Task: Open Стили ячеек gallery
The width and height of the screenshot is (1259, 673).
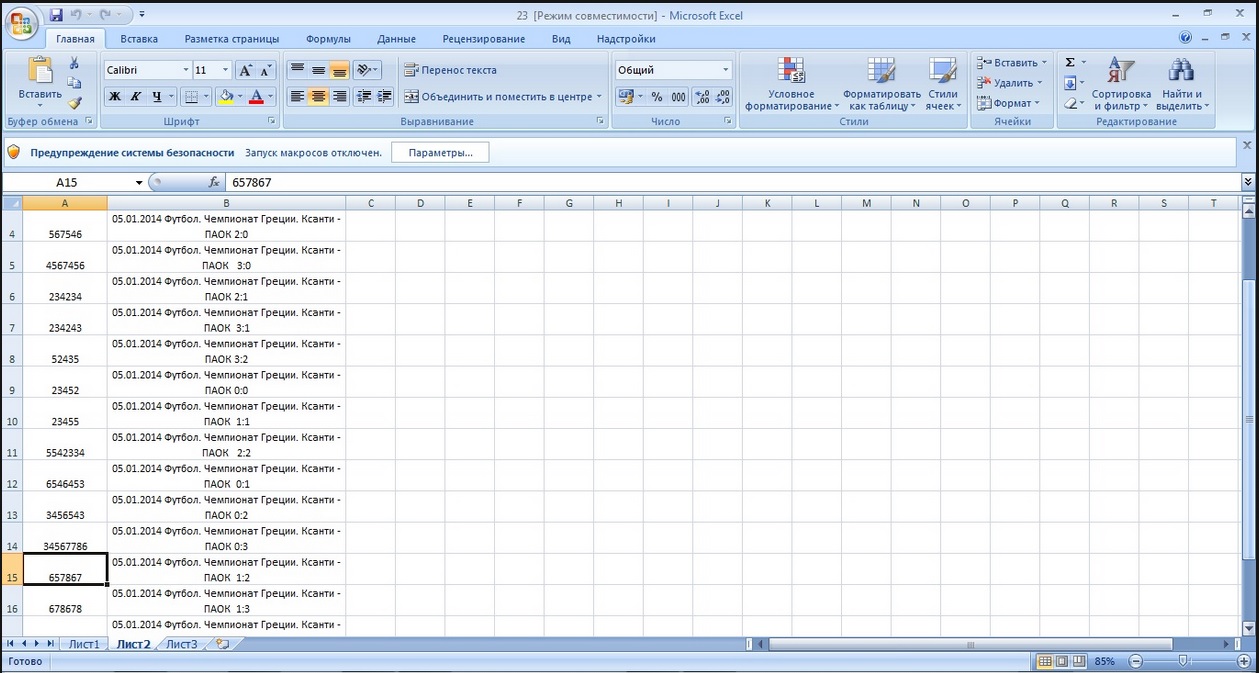Action: pos(942,83)
